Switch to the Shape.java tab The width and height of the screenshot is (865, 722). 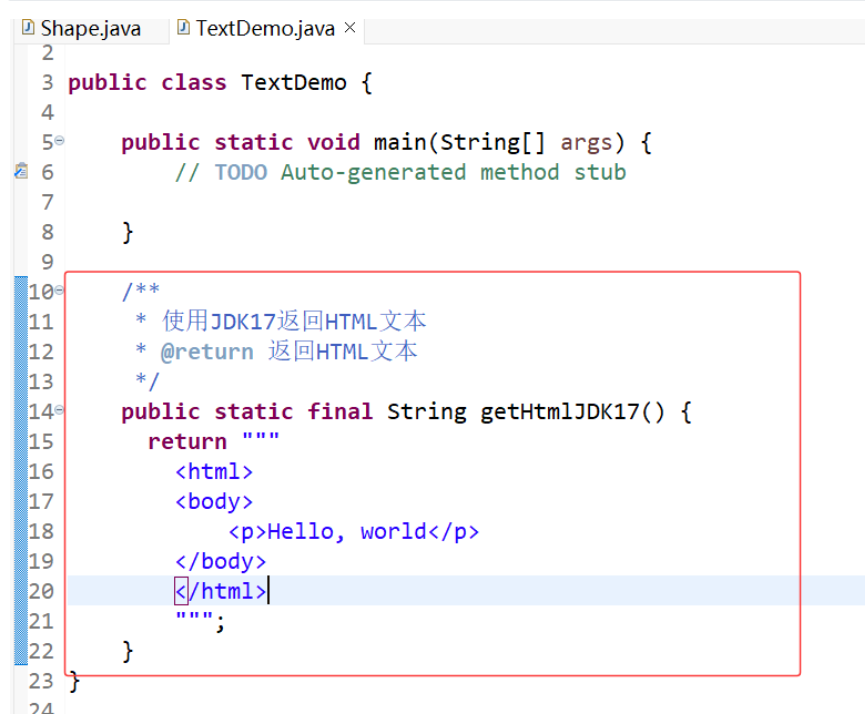[90, 29]
